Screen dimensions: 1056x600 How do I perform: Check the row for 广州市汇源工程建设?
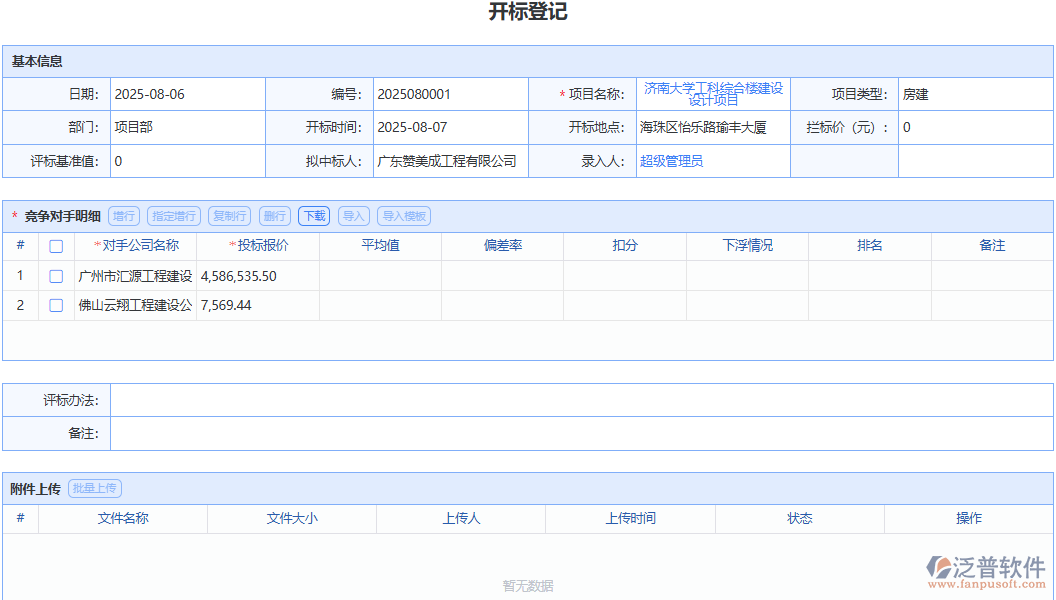(x=56, y=276)
